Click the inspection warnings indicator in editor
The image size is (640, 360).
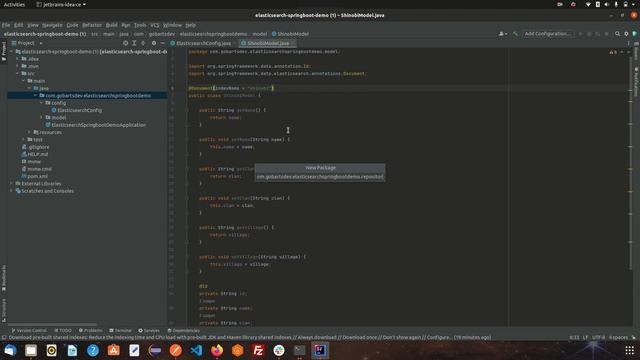[613, 52]
